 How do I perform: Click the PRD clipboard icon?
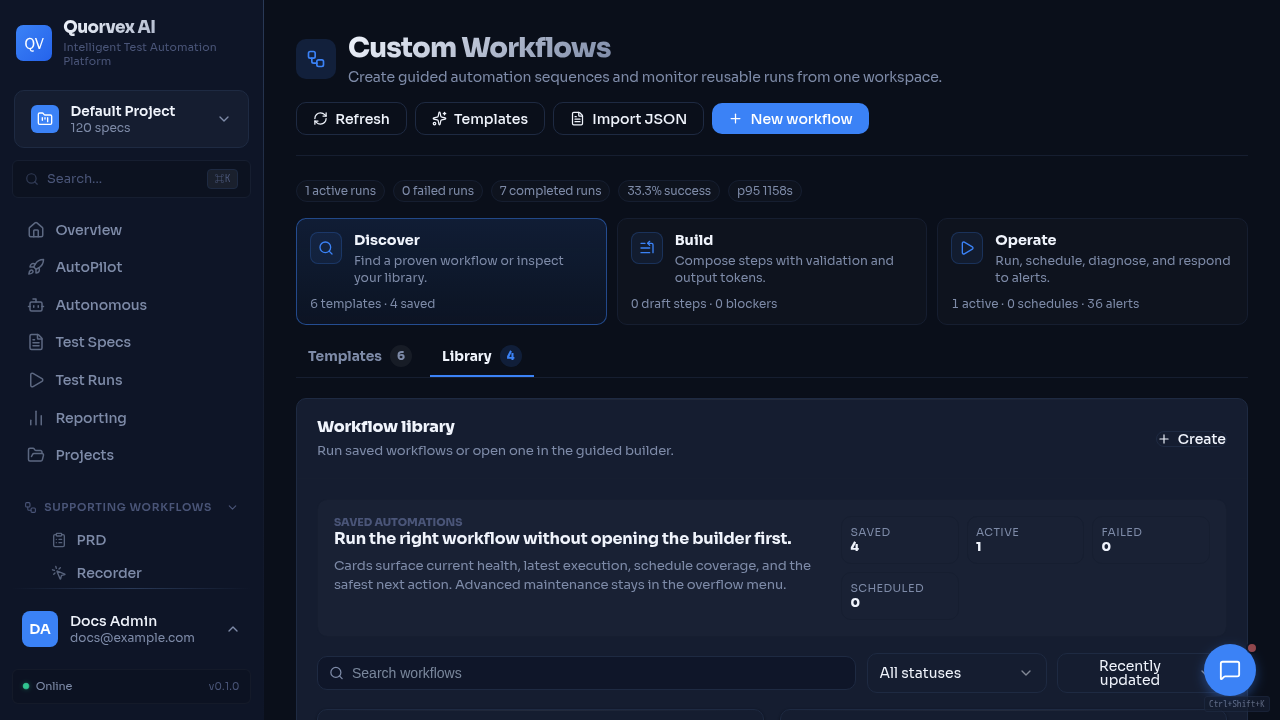click(x=59, y=540)
